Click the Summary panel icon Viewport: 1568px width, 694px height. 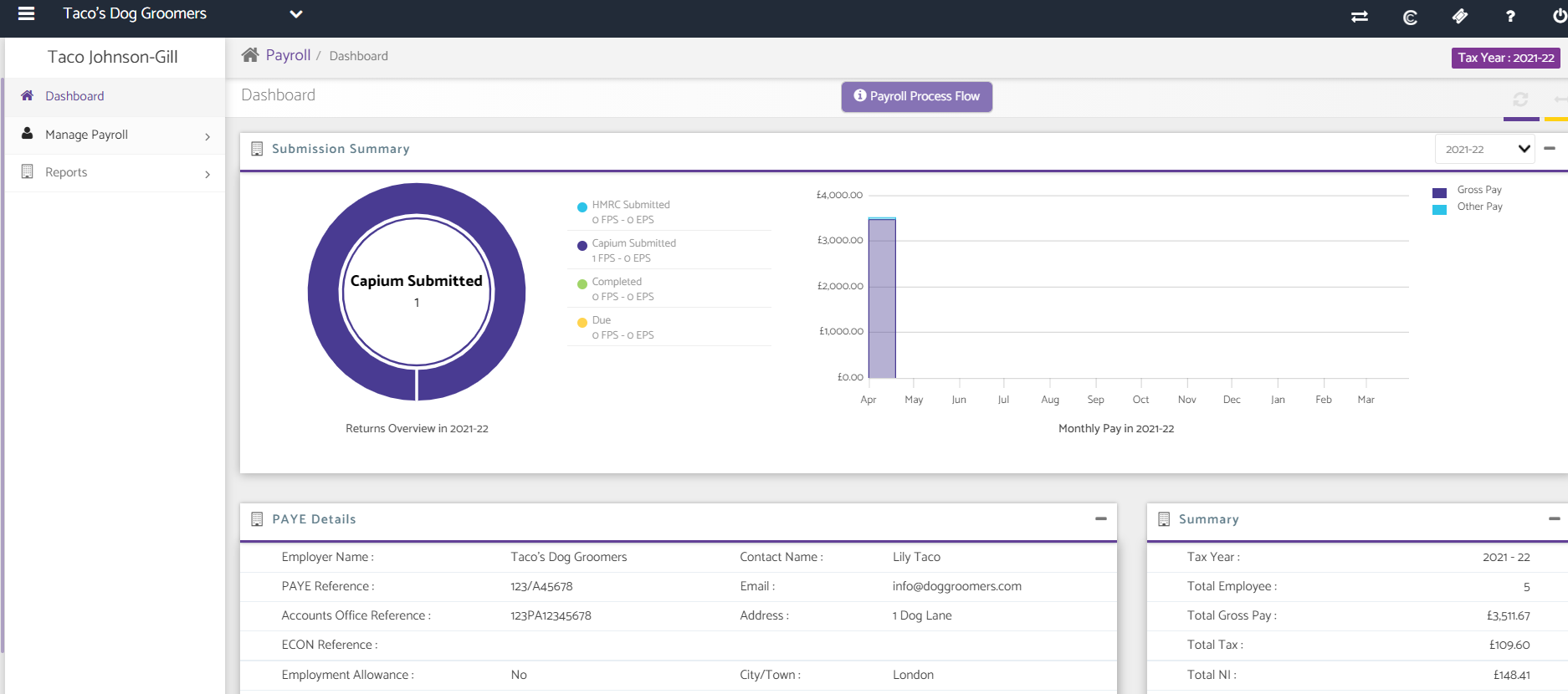click(x=1164, y=519)
